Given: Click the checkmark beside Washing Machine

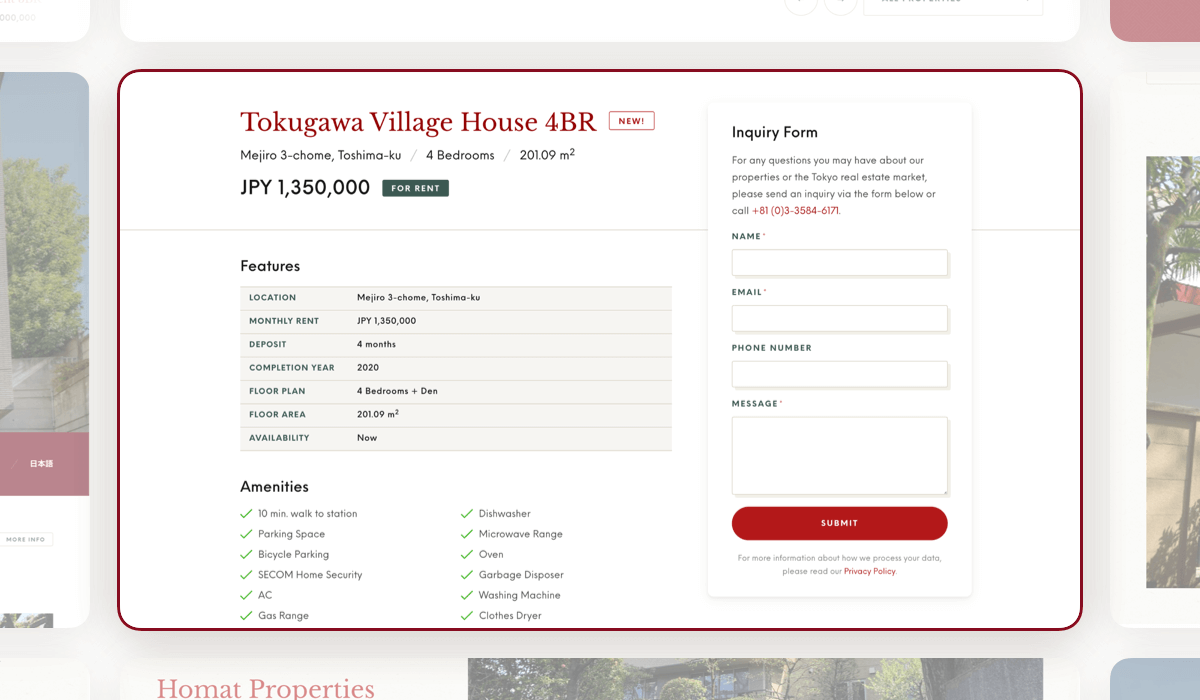Looking at the screenshot, I should pyautogui.click(x=466, y=595).
